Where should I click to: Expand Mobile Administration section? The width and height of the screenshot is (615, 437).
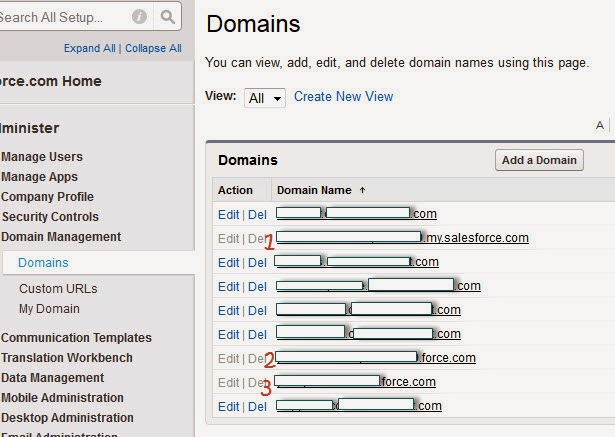click(62, 398)
